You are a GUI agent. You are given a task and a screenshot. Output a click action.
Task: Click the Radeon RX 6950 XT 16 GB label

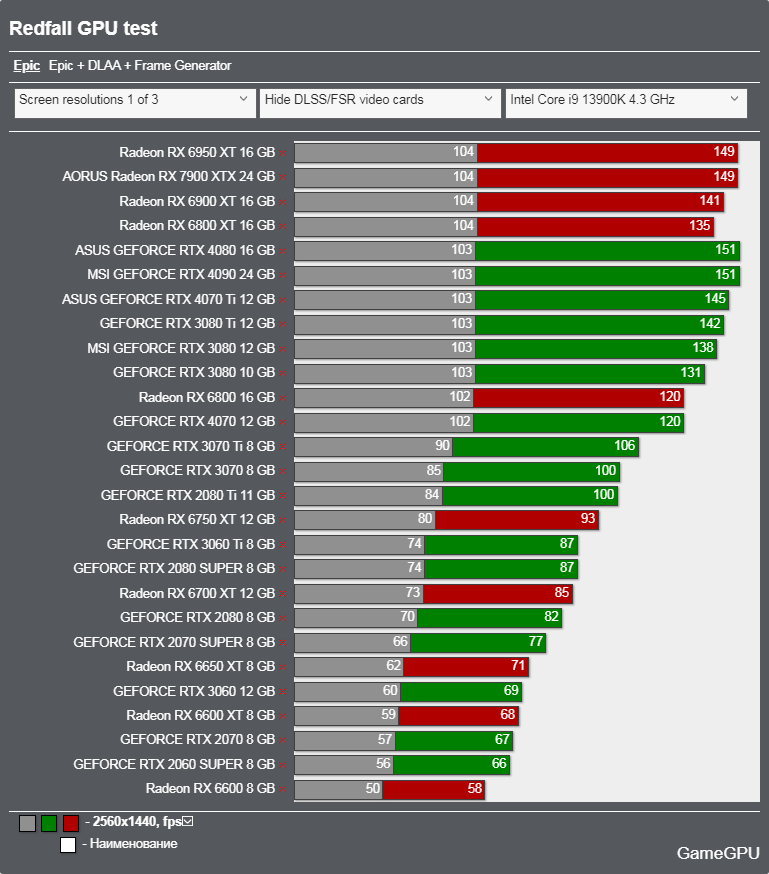tap(197, 152)
